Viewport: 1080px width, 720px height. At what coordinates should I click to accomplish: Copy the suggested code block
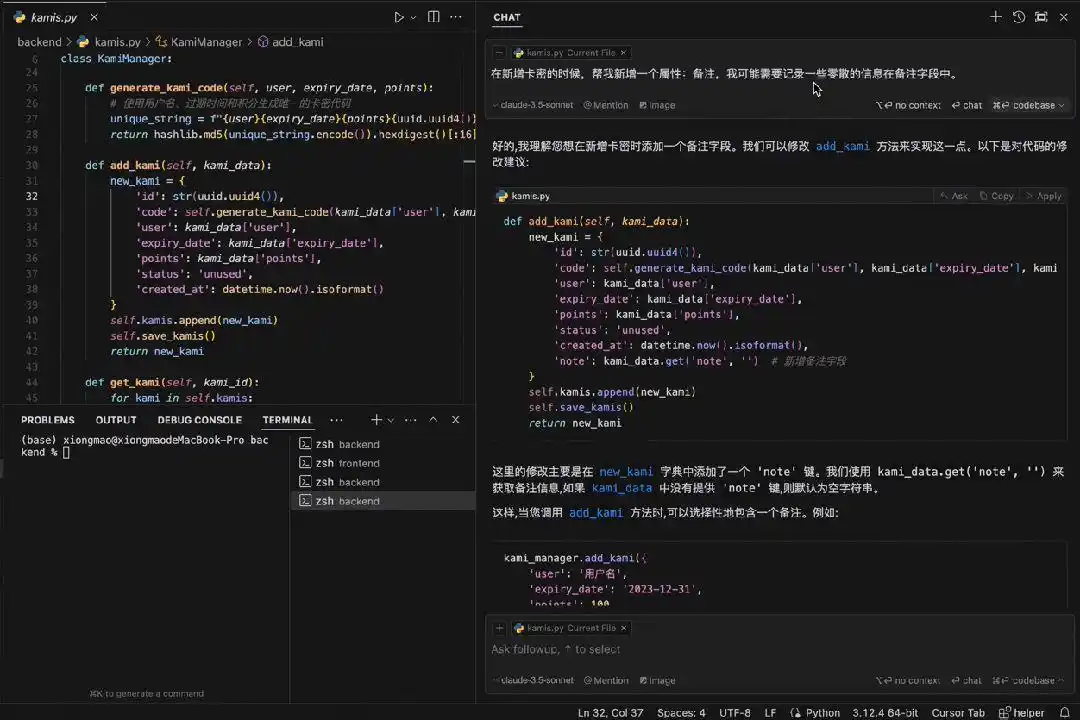[1000, 196]
